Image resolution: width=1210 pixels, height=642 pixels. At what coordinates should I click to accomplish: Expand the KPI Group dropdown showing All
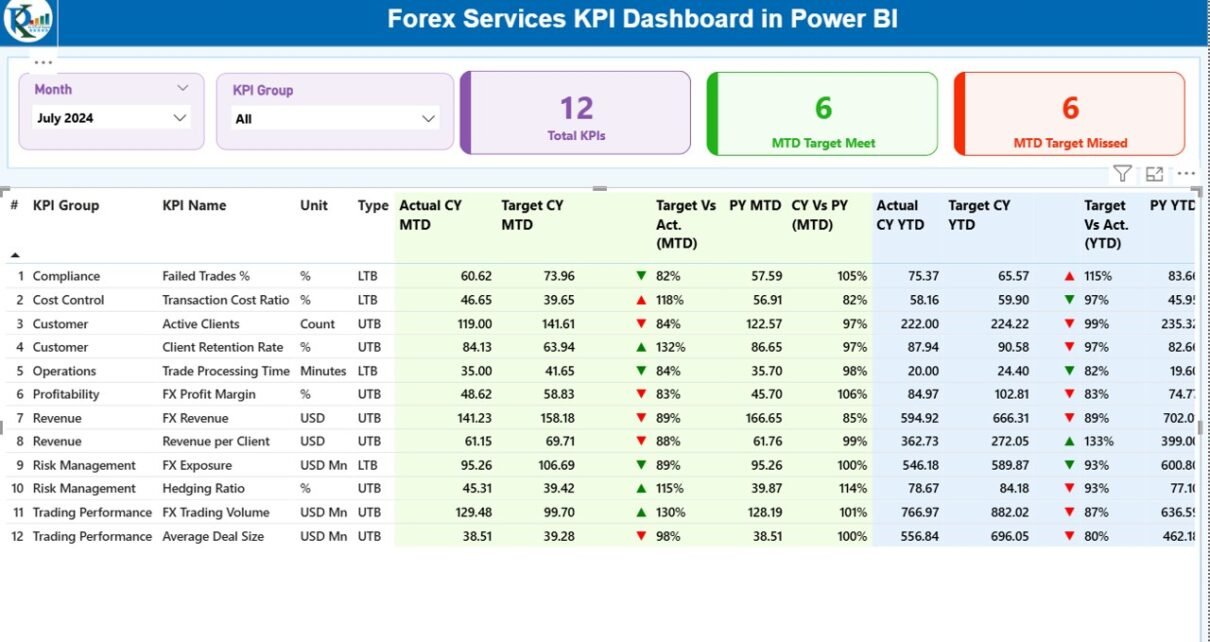335,119
